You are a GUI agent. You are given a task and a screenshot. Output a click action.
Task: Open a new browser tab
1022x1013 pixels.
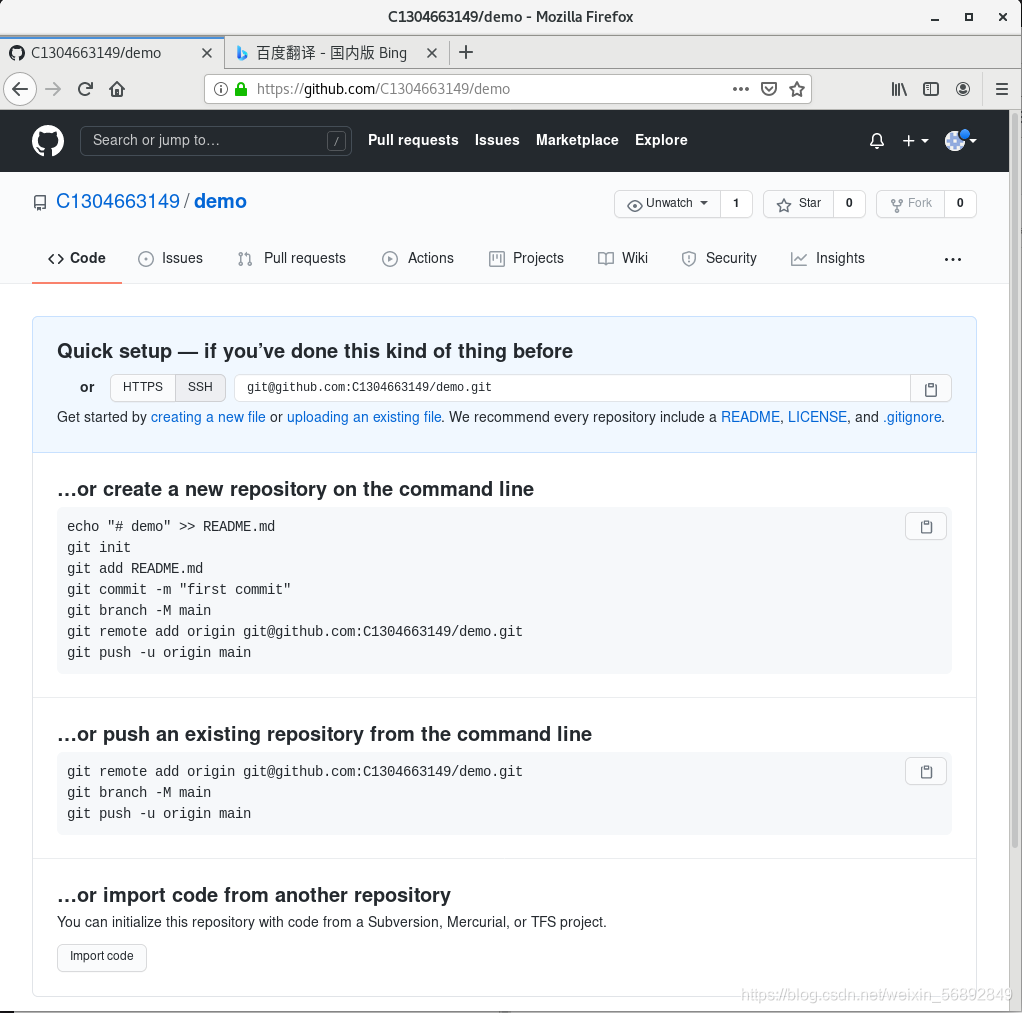[466, 53]
